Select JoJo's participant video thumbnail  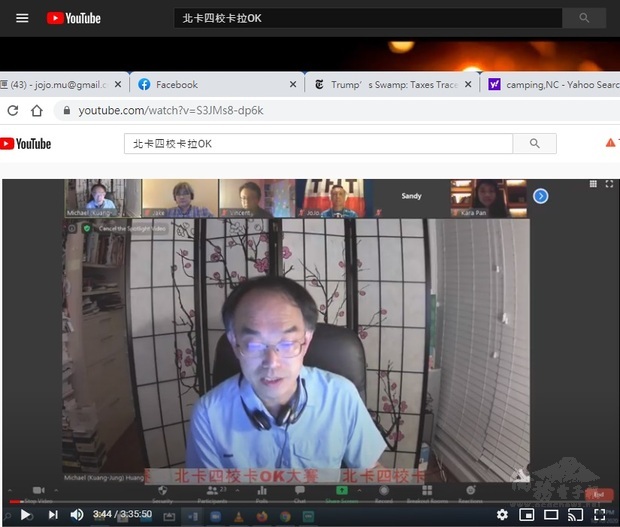[x=333, y=198]
